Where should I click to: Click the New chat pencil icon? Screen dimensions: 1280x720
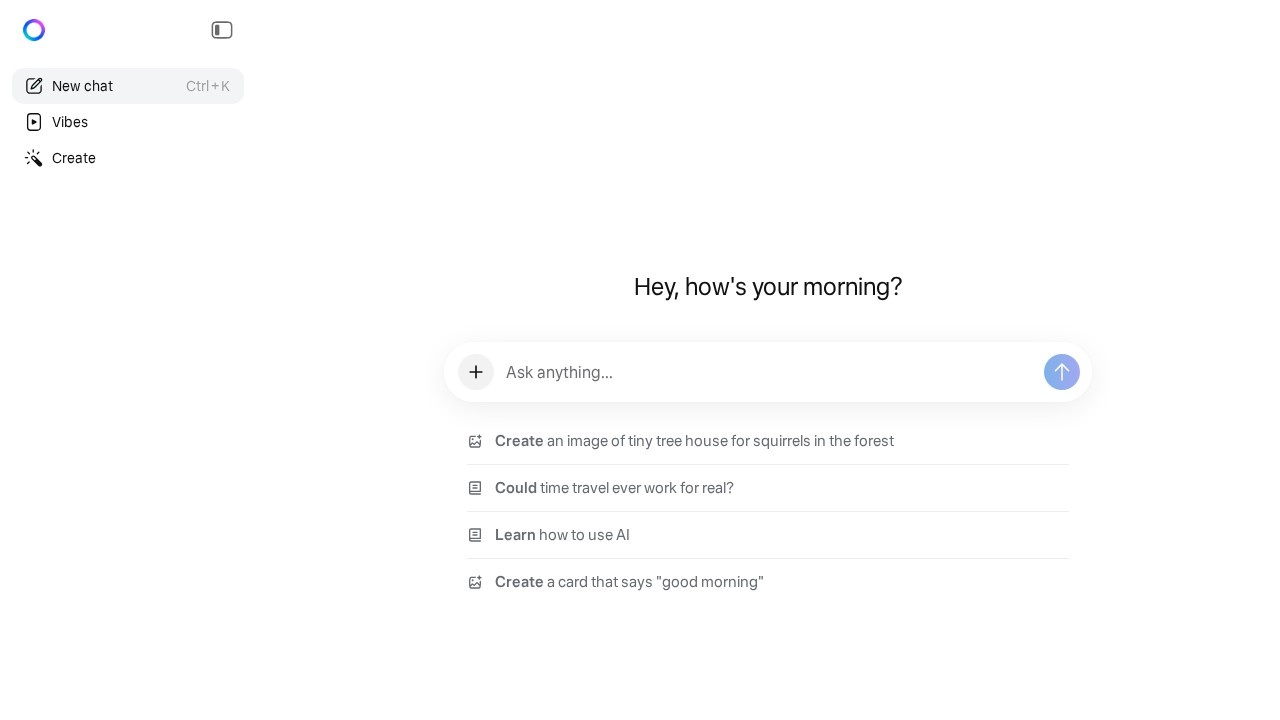[34, 86]
